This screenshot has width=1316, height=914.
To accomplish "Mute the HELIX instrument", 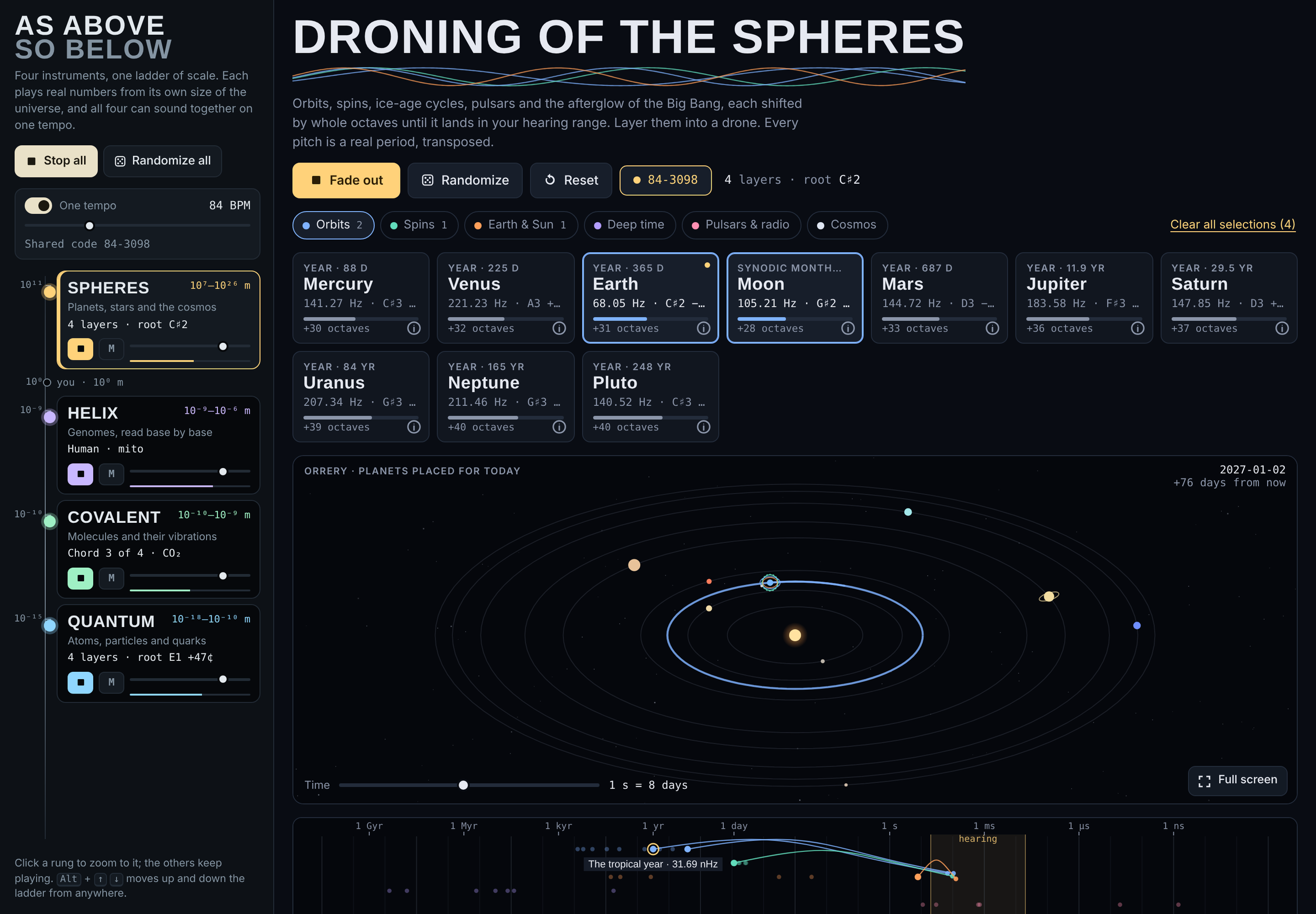I will pos(111,474).
